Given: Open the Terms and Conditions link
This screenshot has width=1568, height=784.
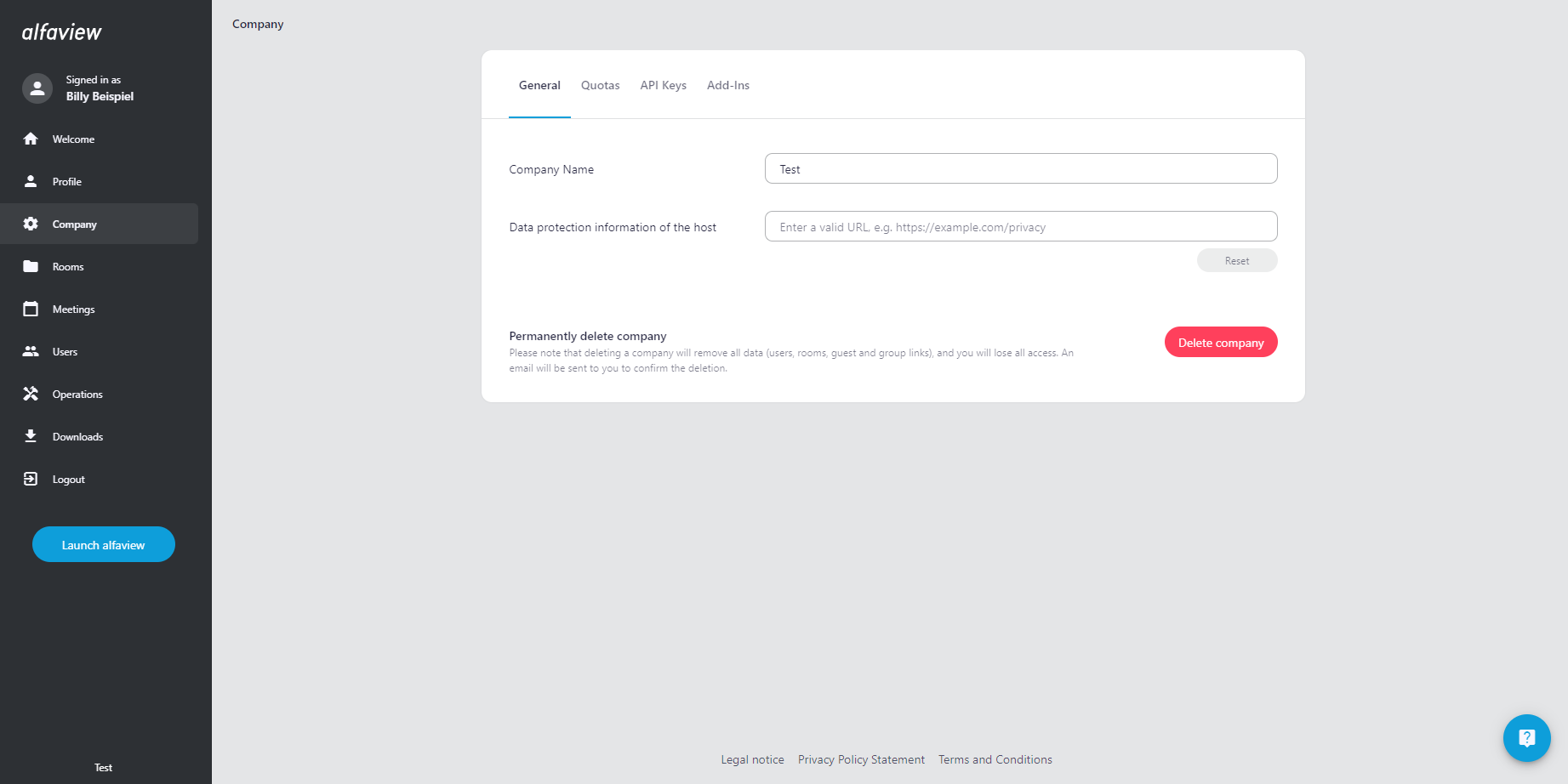Looking at the screenshot, I should point(995,759).
